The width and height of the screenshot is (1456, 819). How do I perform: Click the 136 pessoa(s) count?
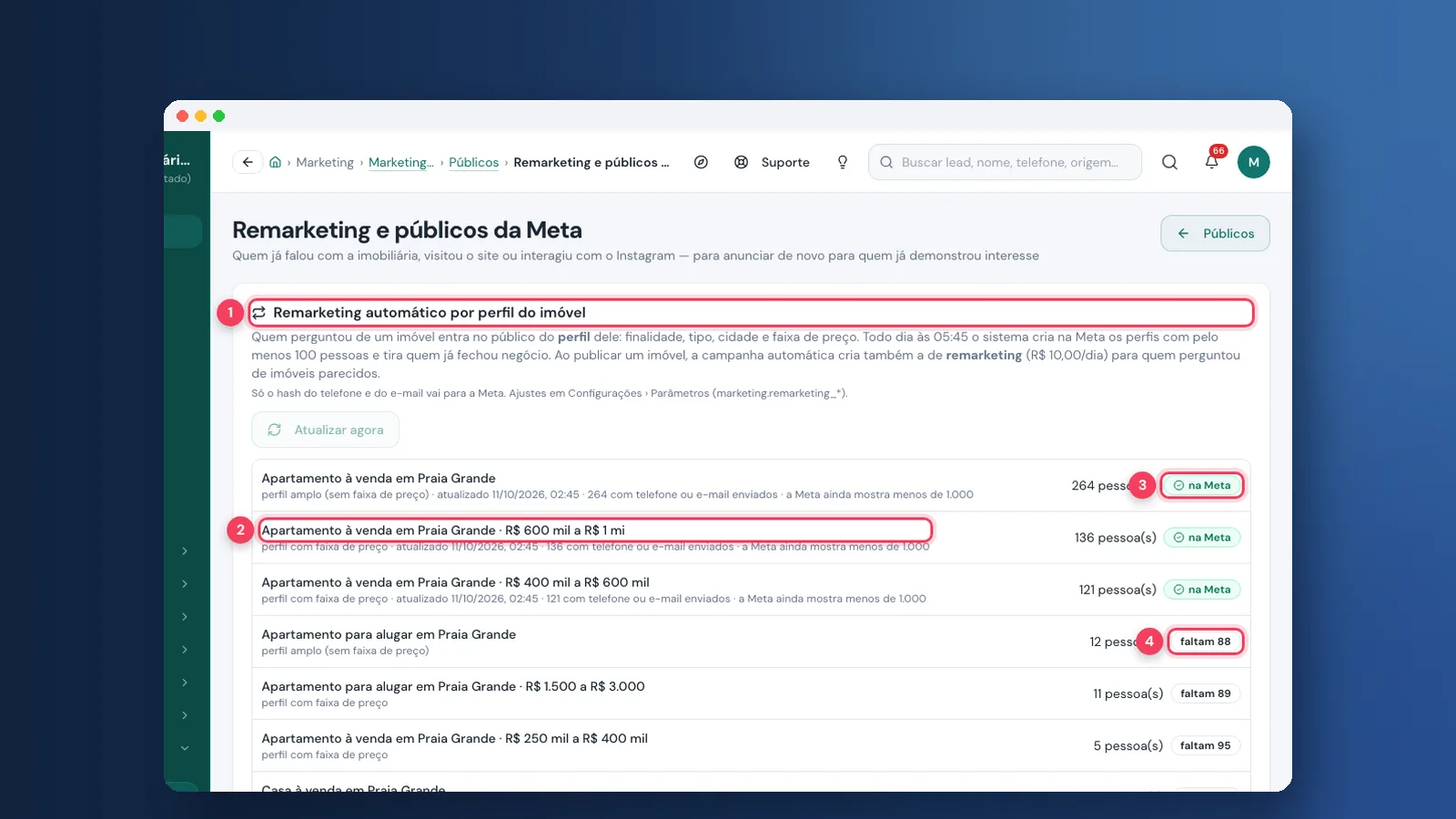[1115, 538]
